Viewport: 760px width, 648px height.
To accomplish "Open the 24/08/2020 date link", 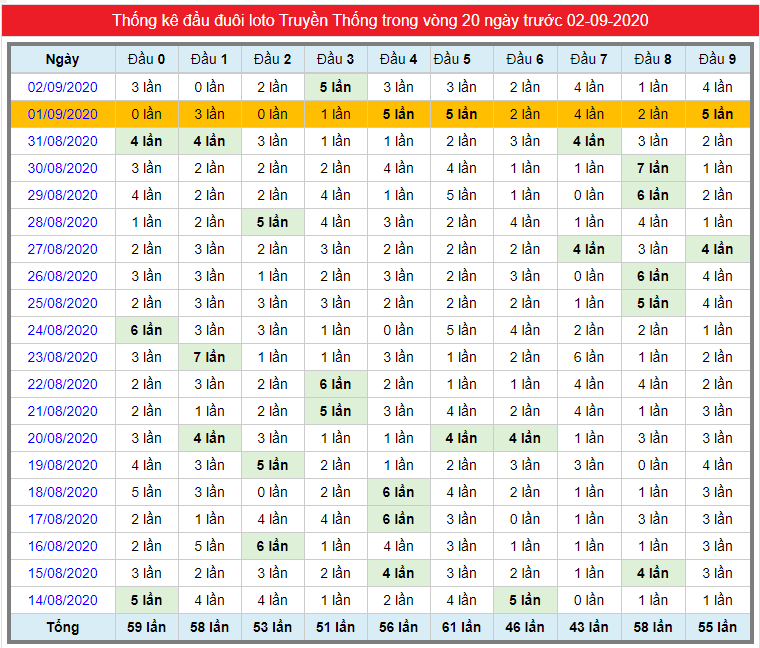I will (63, 330).
